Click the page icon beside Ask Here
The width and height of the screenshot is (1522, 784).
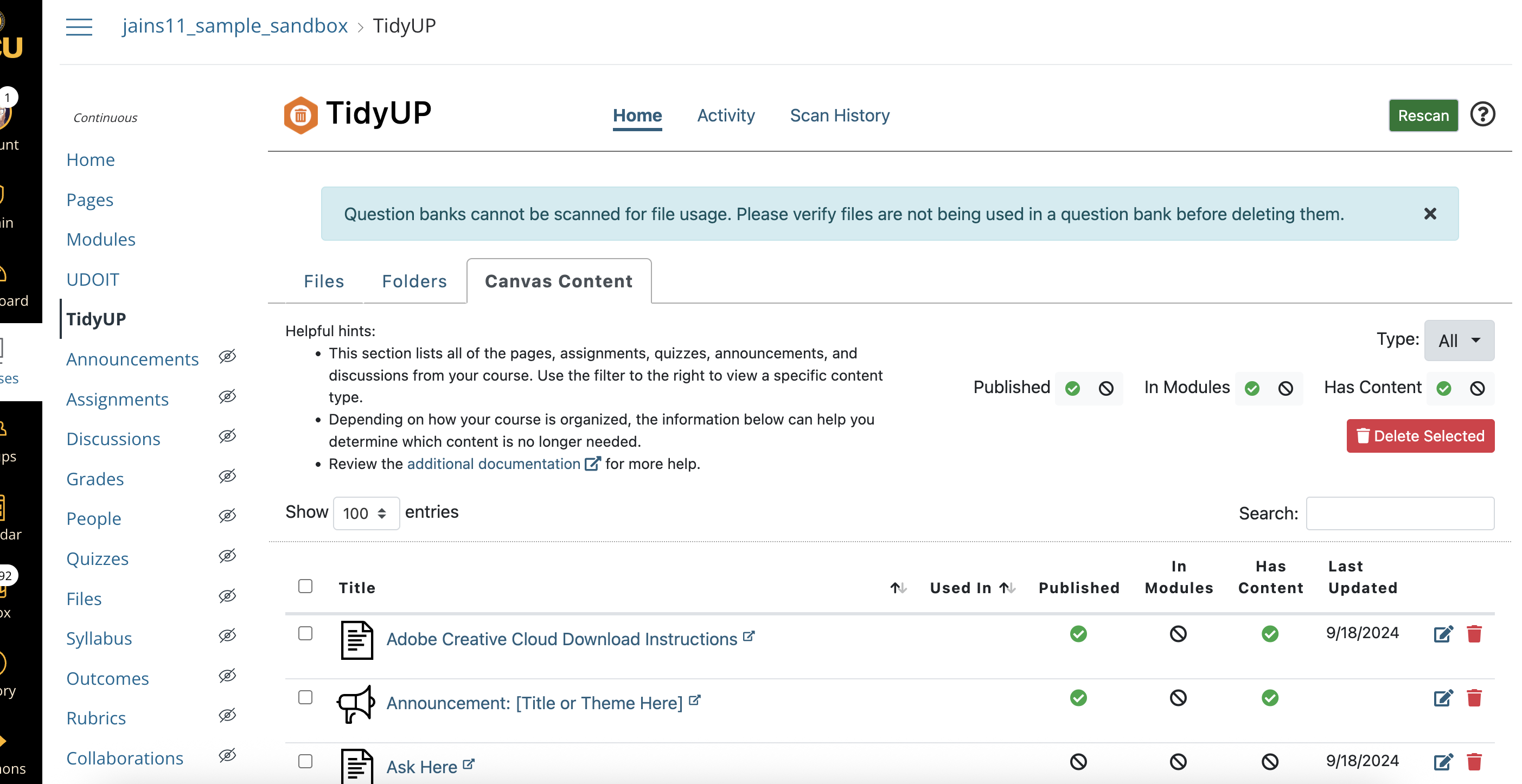pyautogui.click(x=357, y=766)
